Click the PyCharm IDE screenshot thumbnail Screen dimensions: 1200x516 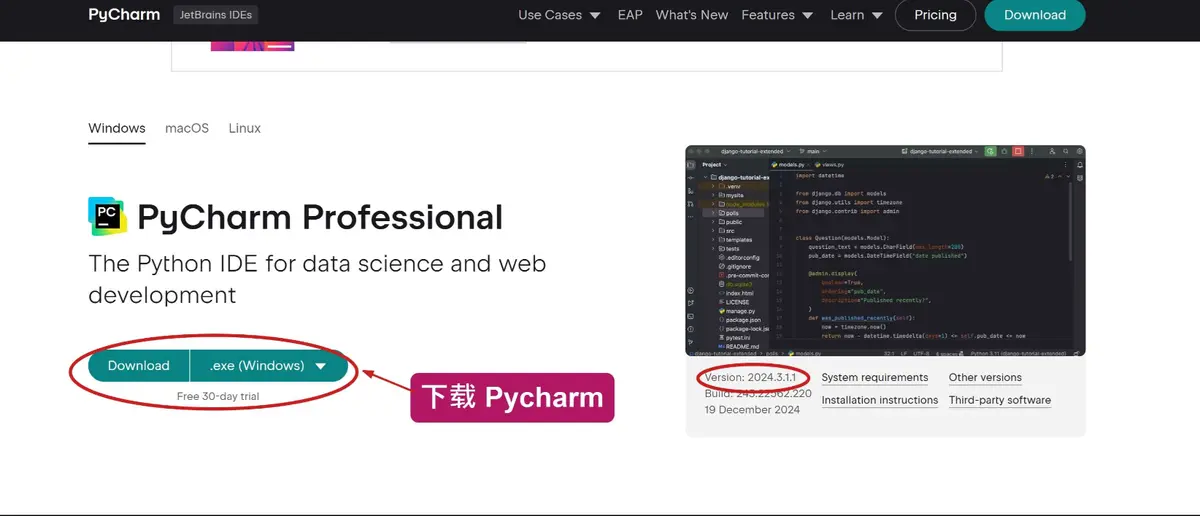885,251
